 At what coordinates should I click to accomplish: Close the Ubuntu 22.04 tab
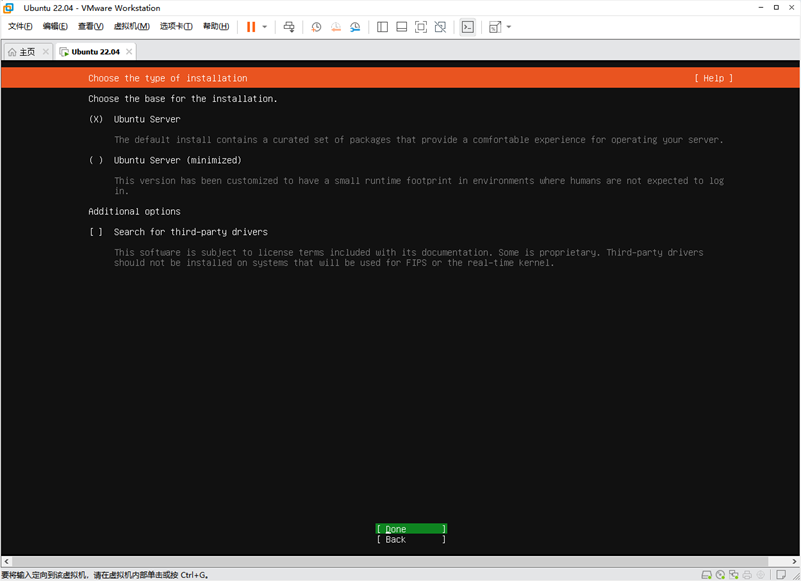point(129,52)
